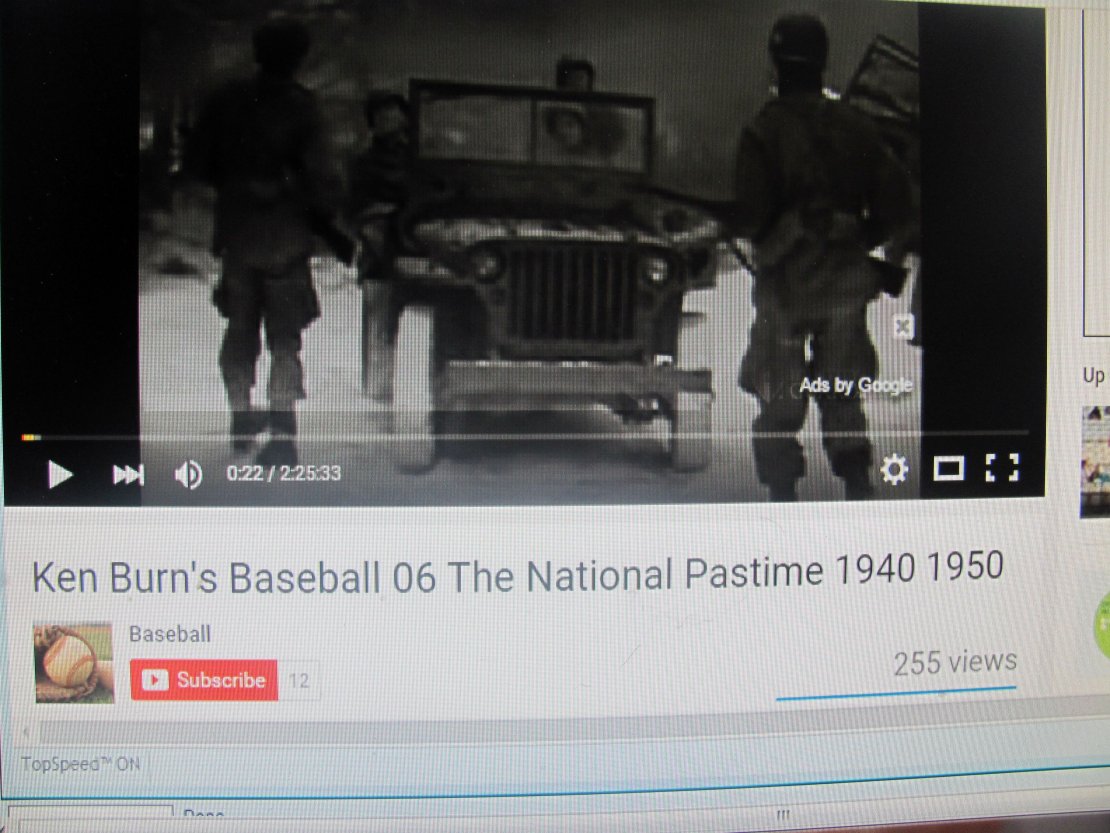Subscribe to the Baseball channel

pos(204,680)
